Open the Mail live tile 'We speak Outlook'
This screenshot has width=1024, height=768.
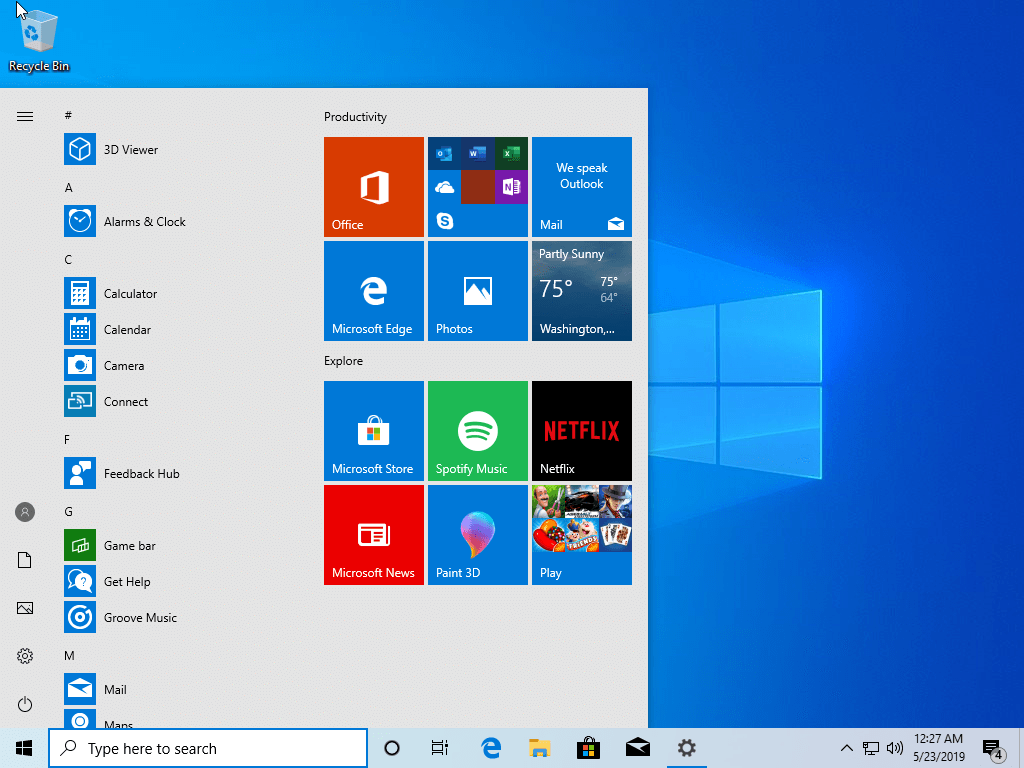(582, 187)
